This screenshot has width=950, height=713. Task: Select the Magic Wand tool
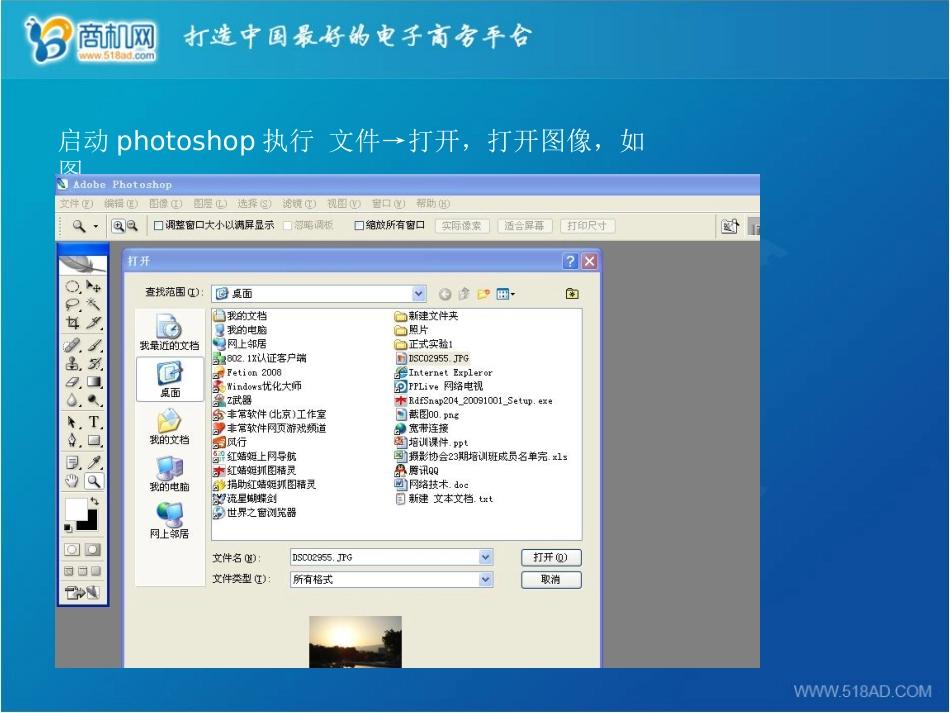[x=94, y=304]
